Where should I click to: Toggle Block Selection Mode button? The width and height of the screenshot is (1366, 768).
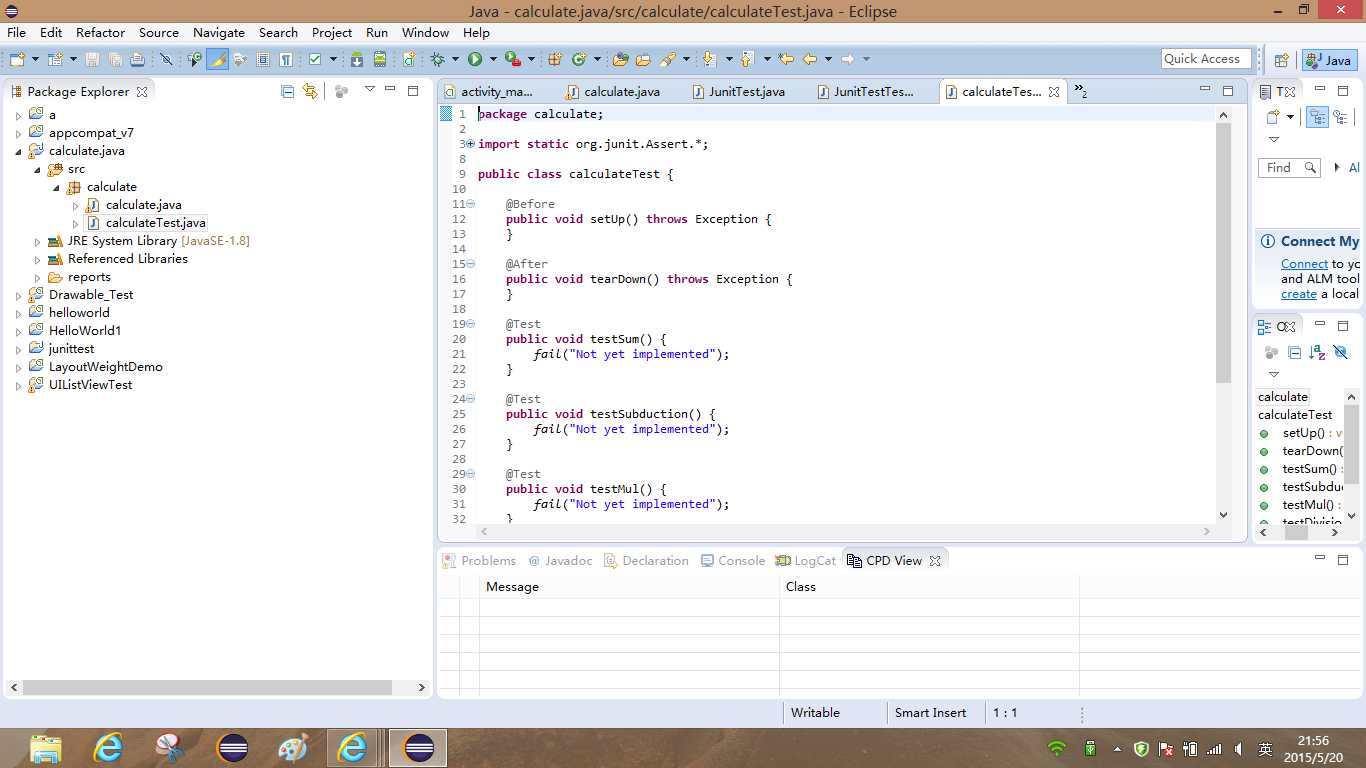[x=262, y=60]
